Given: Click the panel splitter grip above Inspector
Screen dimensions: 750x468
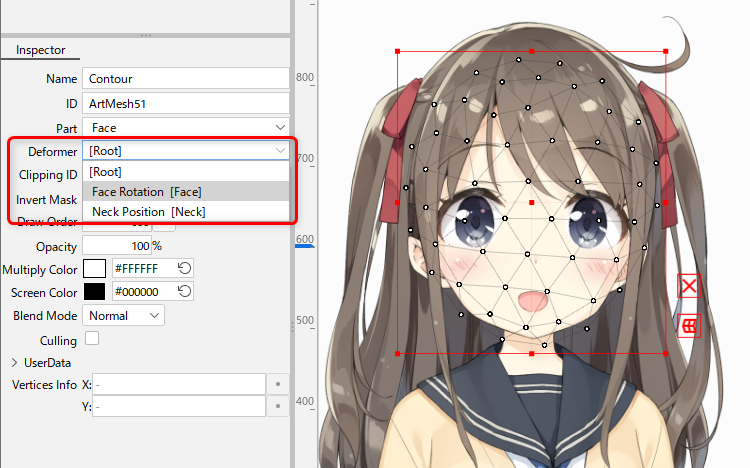Looking at the screenshot, I should pyautogui.click(x=146, y=35).
